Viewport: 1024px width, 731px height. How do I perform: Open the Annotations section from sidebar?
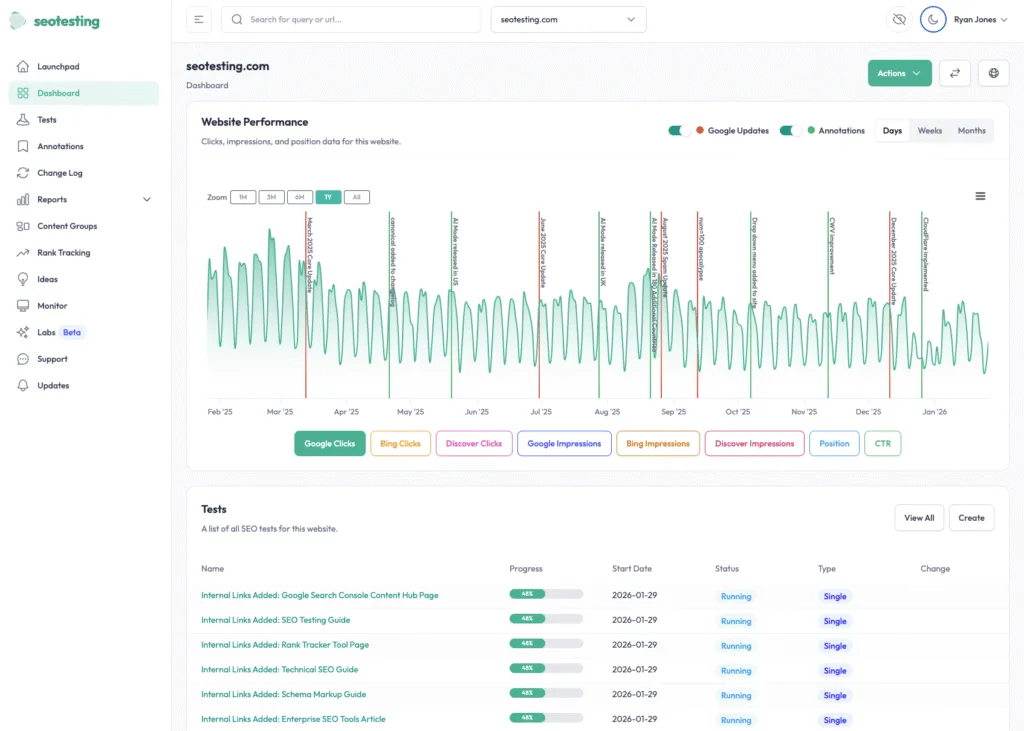[x=62, y=146]
